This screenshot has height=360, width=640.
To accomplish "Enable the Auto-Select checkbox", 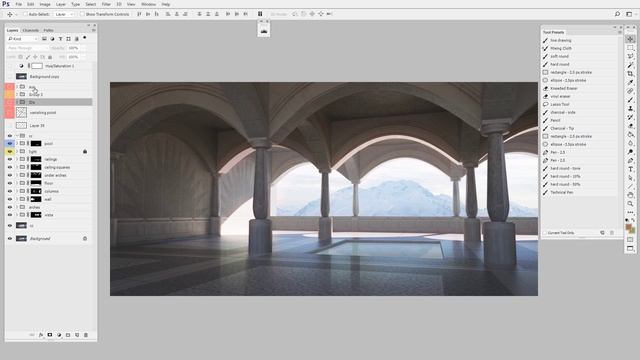I will pos(25,14).
